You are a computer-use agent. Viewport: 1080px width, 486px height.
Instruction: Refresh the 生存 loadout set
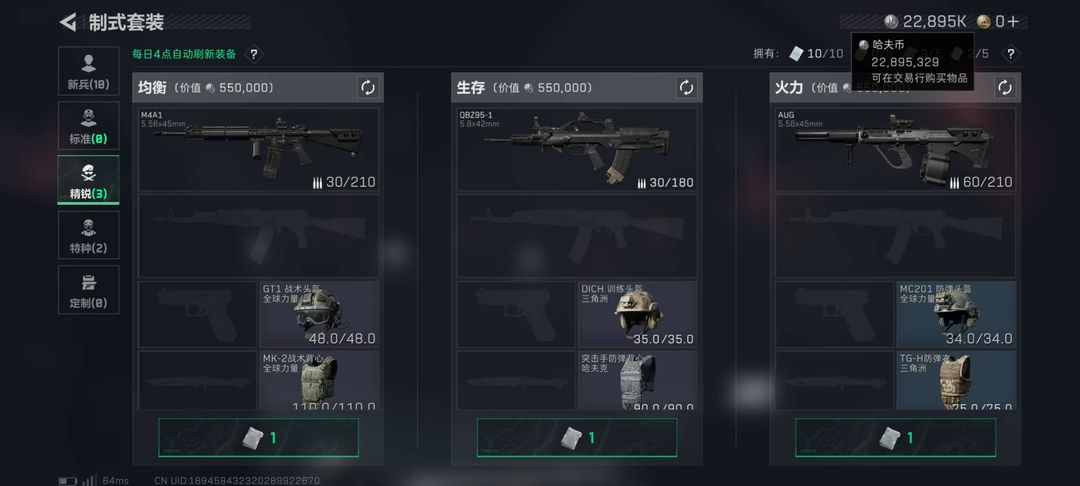[x=687, y=87]
